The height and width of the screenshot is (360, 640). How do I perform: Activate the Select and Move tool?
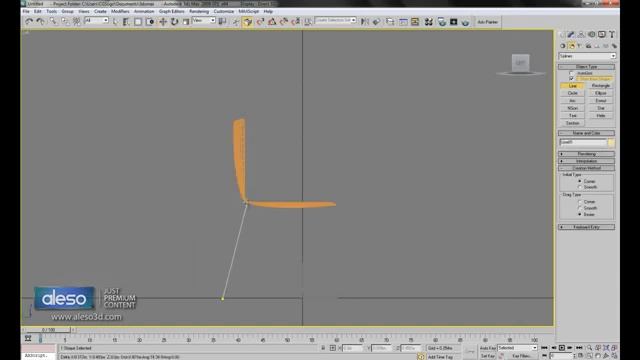point(163,22)
